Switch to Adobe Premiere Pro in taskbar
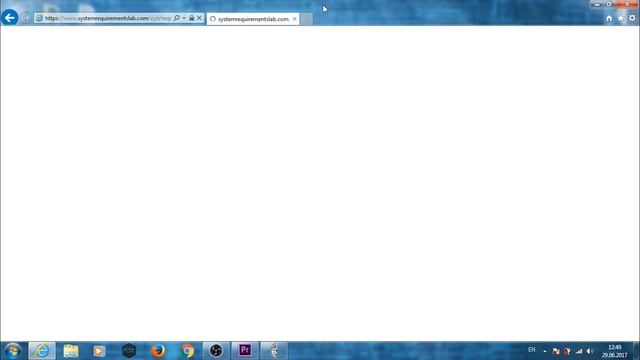Image resolution: width=640 pixels, height=360 pixels. [245, 351]
